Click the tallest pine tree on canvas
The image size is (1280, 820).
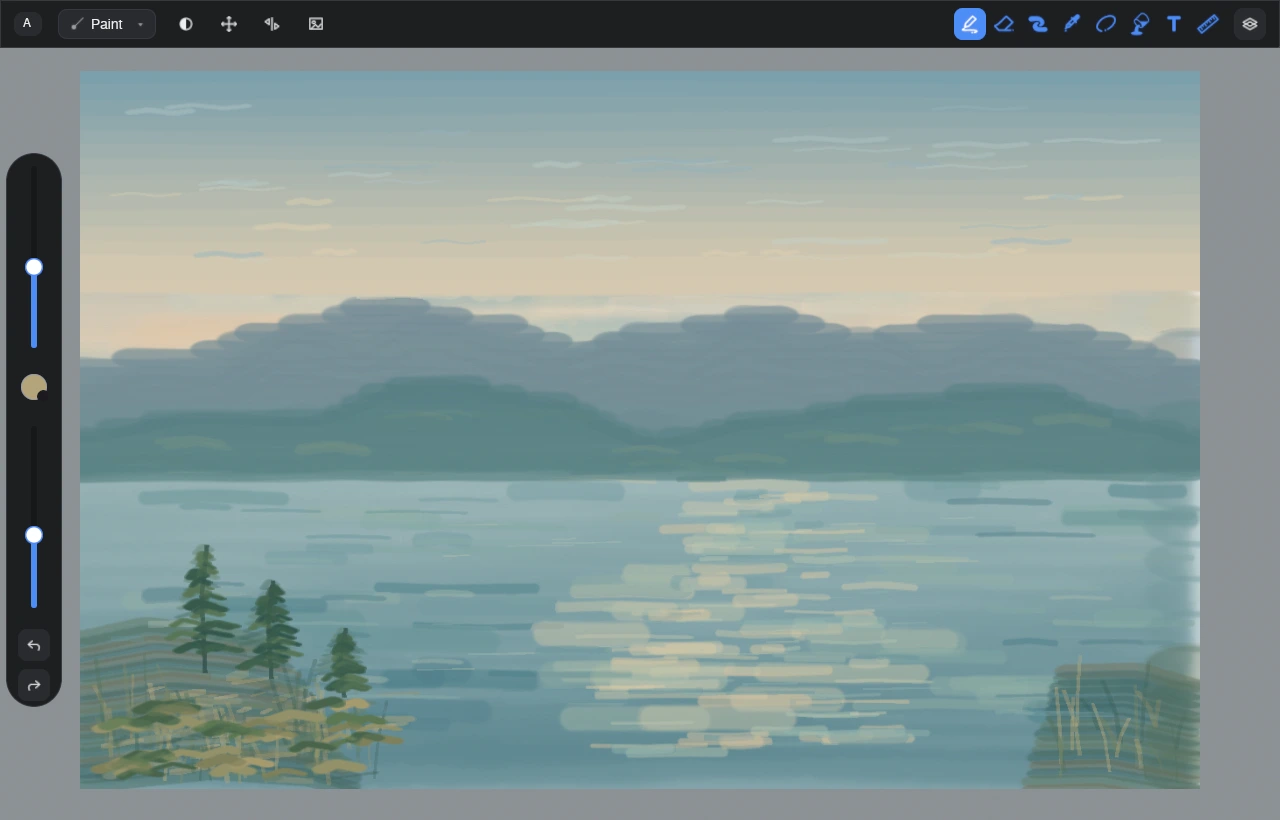(x=204, y=608)
